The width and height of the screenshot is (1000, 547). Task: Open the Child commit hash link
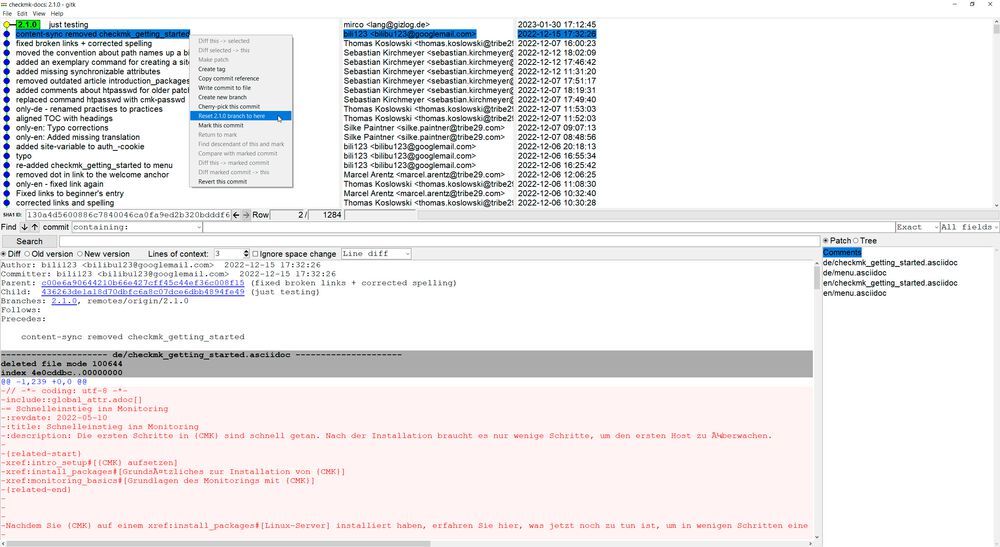pyautogui.click(x=143, y=292)
